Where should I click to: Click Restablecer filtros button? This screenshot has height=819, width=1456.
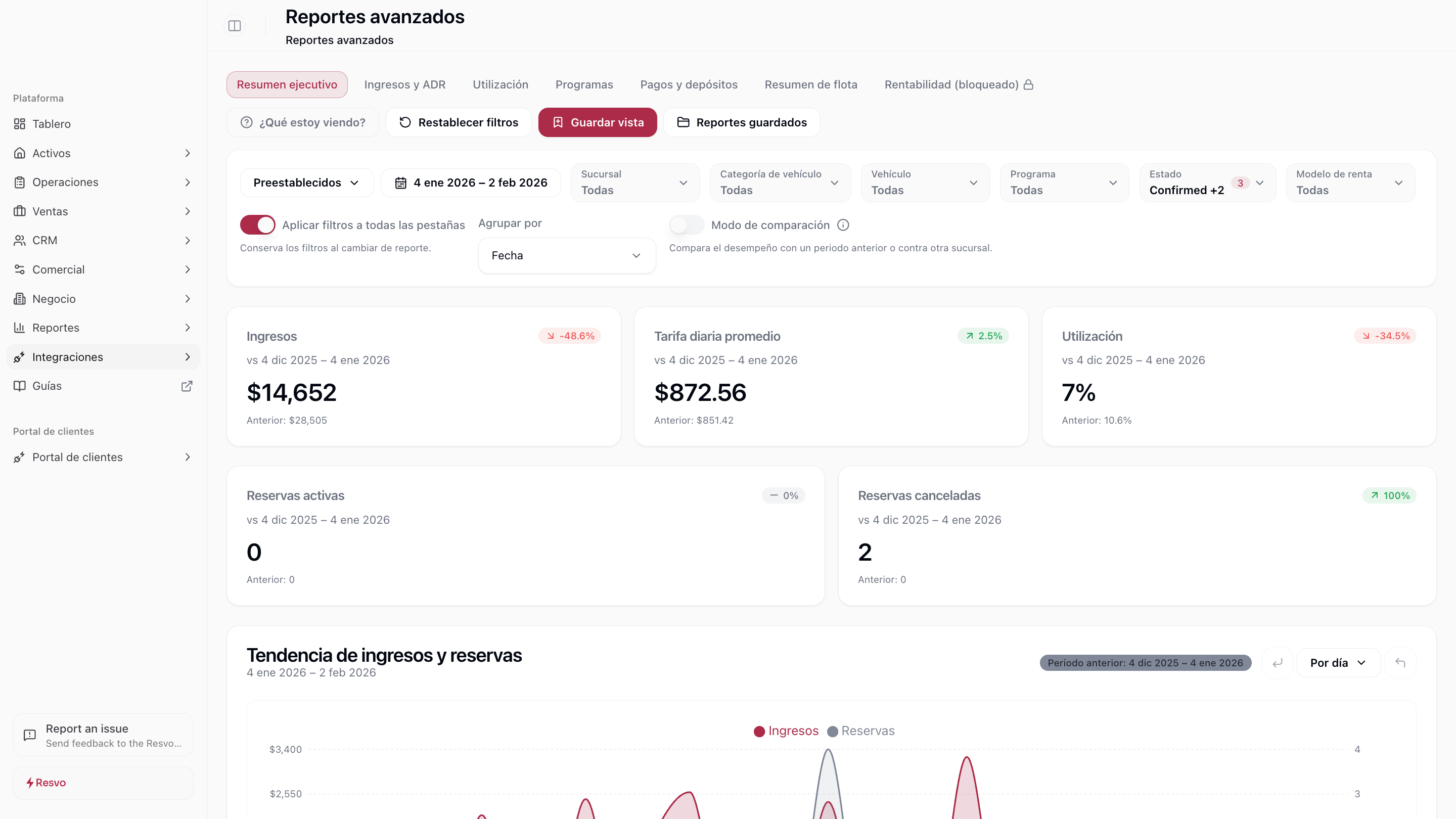coord(459,122)
